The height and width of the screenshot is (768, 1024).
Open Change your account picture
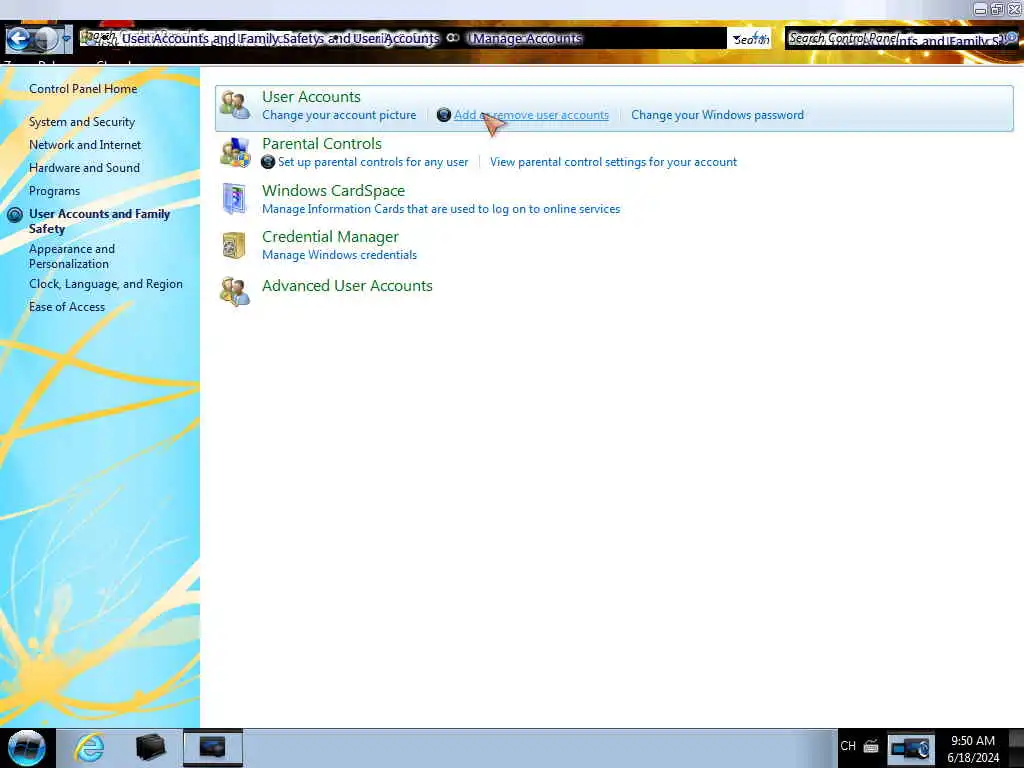click(339, 115)
